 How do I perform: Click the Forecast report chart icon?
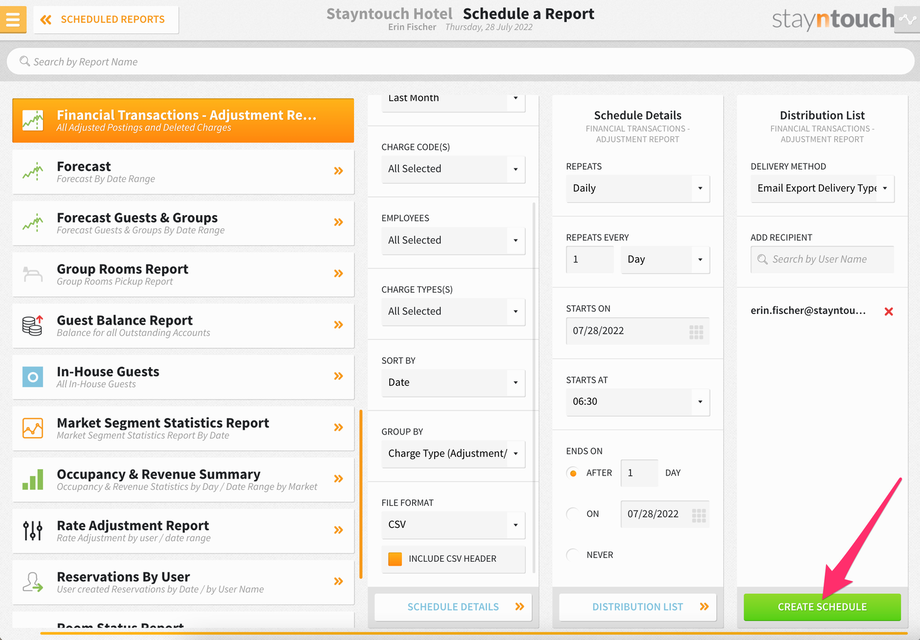click(33, 171)
